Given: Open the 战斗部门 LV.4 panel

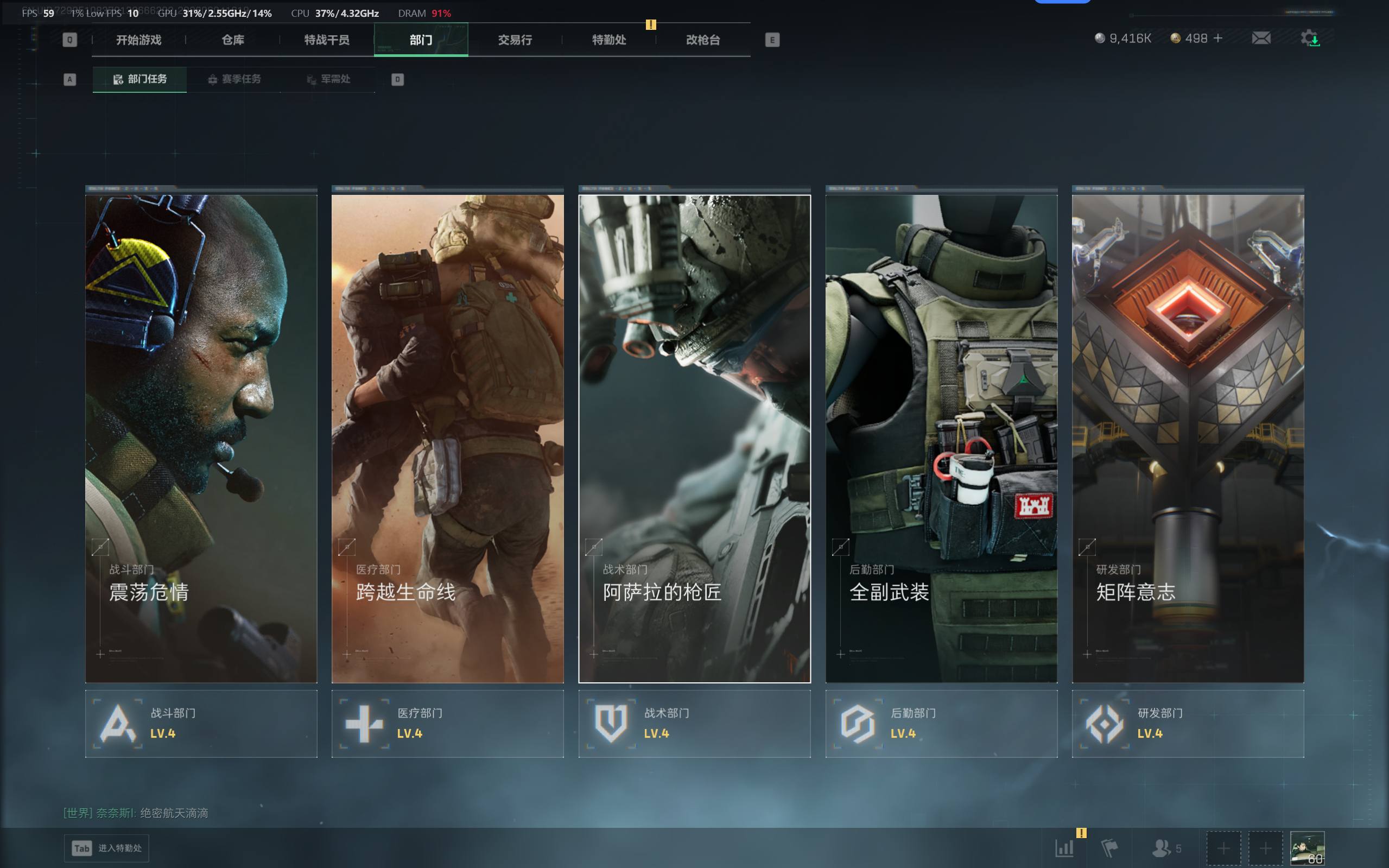Looking at the screenshot, I should click(x=201, y=723).
